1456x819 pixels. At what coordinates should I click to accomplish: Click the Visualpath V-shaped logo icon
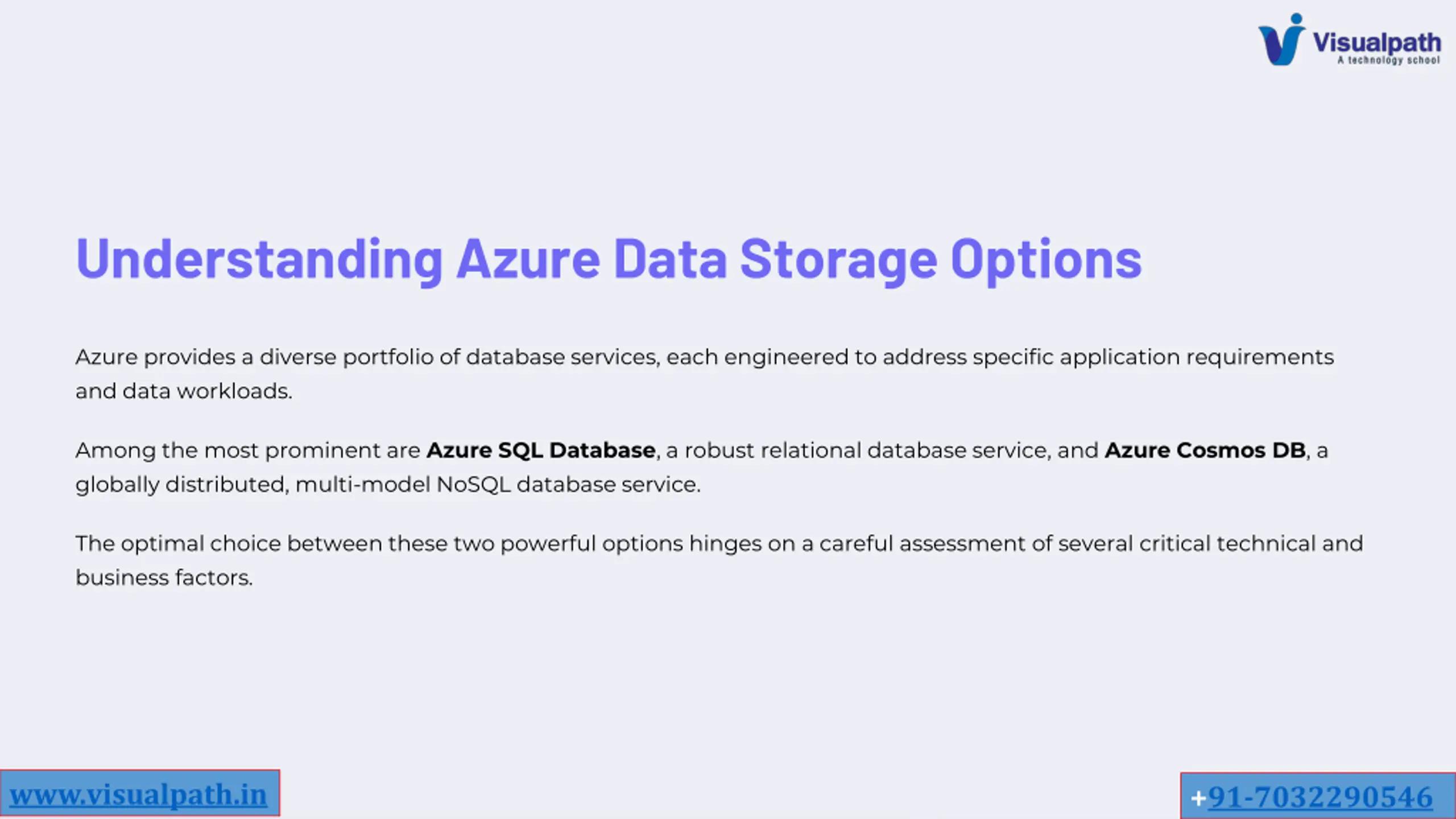[1281, 40]
